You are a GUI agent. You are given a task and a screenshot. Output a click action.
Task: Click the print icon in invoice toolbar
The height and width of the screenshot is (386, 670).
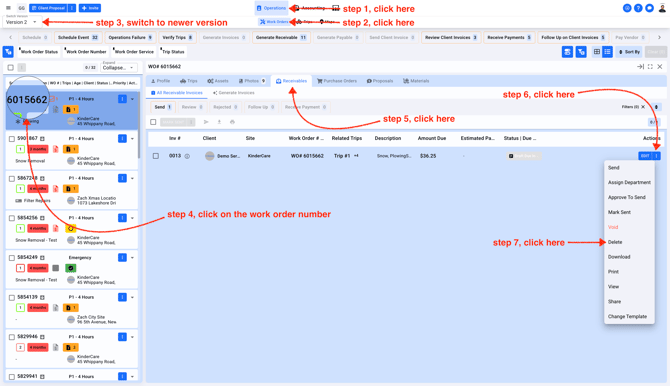tap(232, 122)
